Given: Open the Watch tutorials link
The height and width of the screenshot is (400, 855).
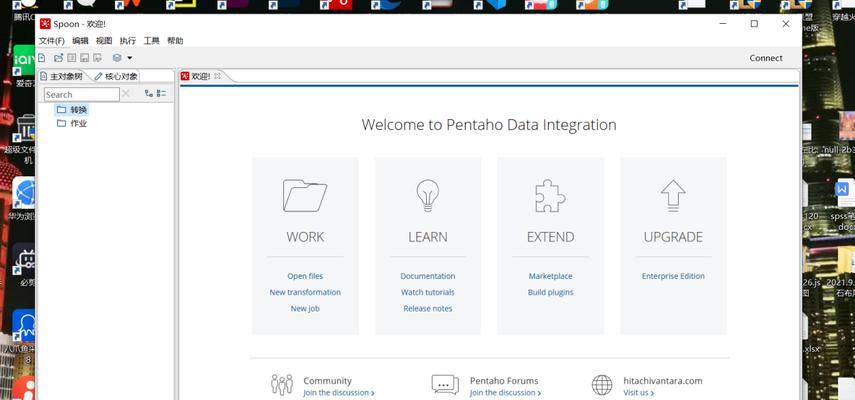Looking at the screenshot, I should (x=428, y=292).
